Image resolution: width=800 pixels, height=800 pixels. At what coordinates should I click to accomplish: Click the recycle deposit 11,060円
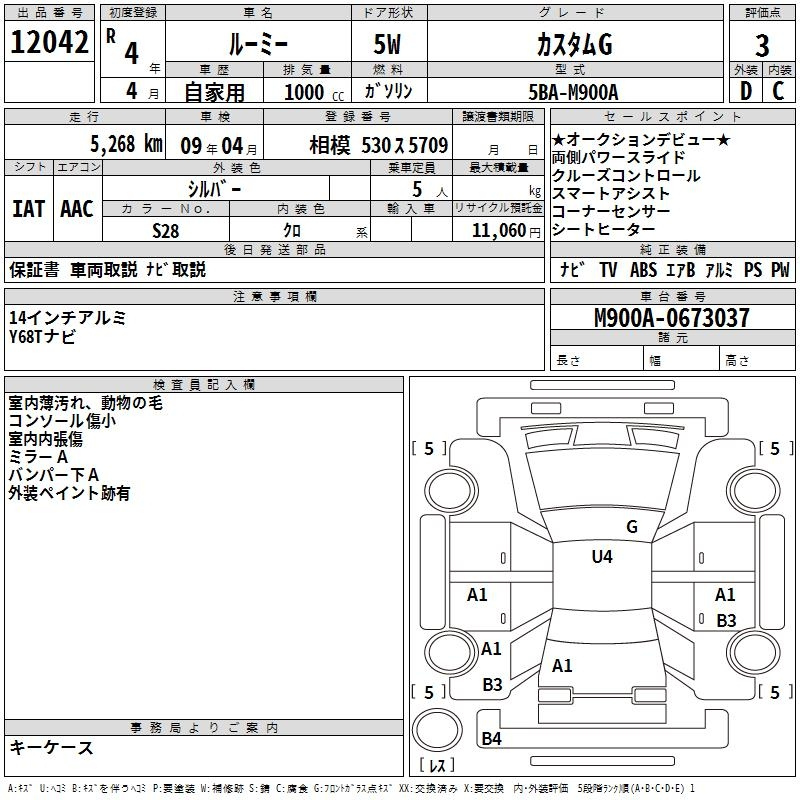pyautogui.click(x=506, y=231)
